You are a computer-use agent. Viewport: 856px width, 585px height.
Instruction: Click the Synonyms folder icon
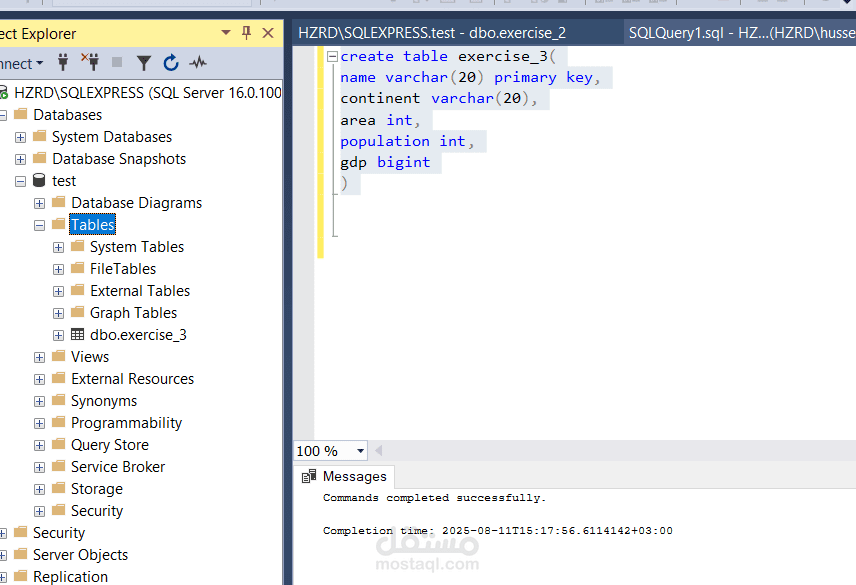[58, 400]
